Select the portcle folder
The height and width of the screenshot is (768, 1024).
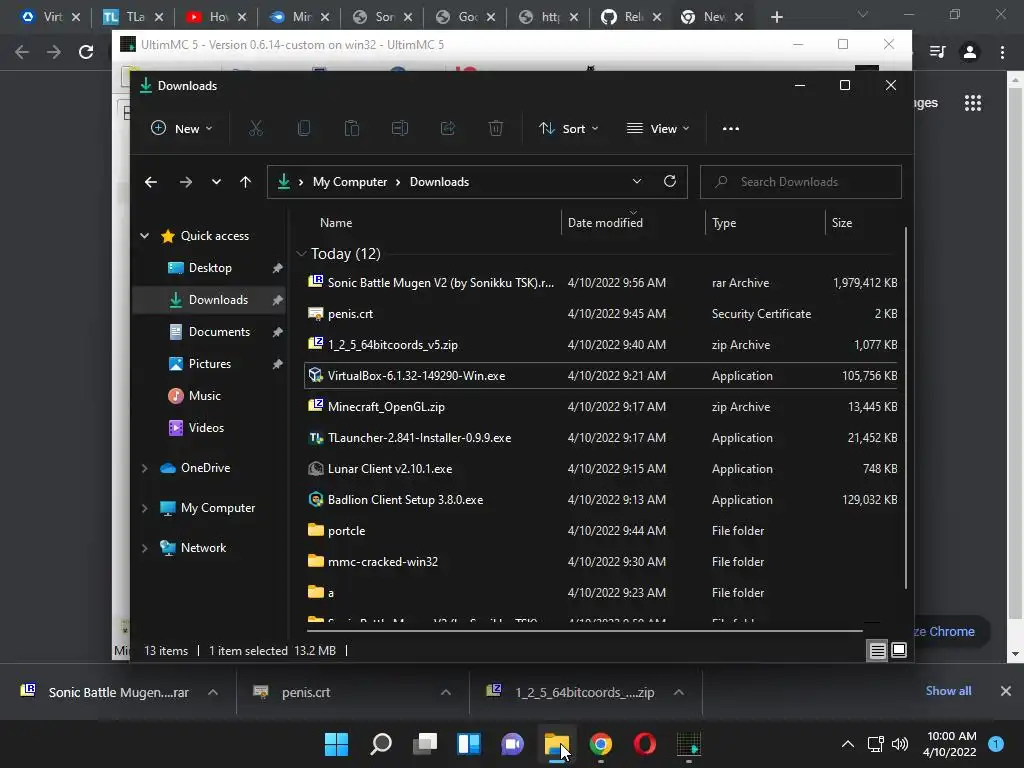(601, 531)
